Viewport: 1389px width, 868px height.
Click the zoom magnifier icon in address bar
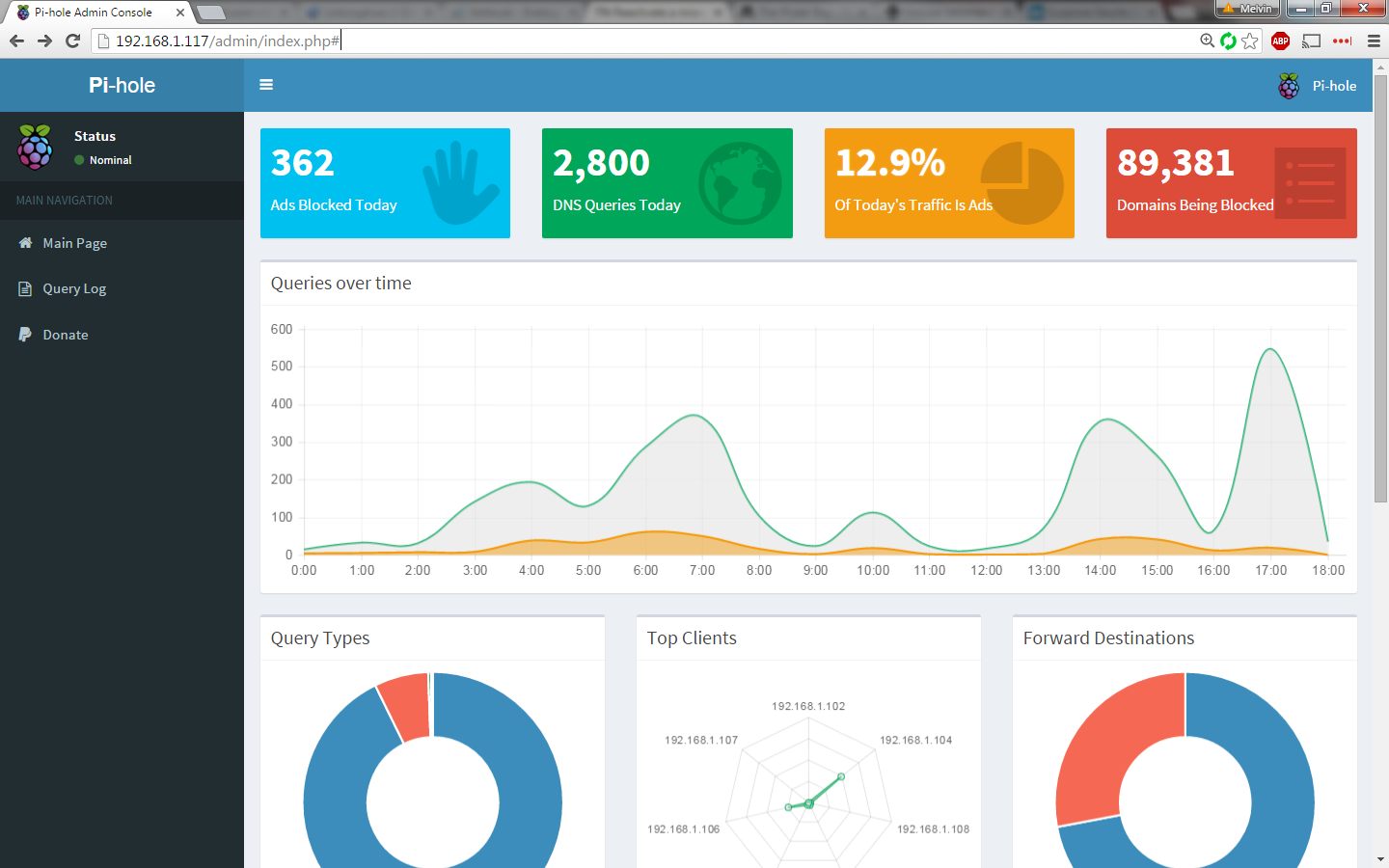click(x=1207, y=41)
